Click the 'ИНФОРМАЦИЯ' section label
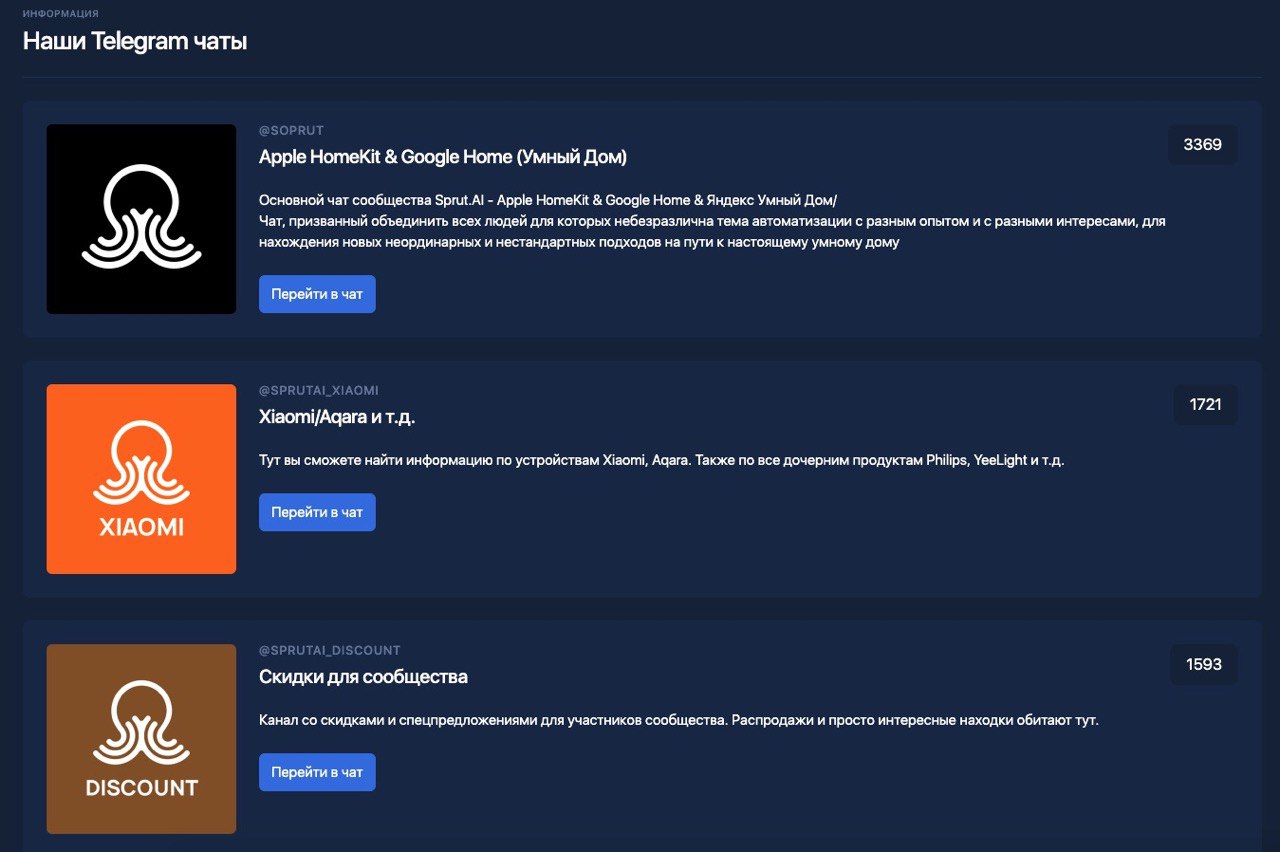This screenshot has width=1280, height=852. point(60,14)
